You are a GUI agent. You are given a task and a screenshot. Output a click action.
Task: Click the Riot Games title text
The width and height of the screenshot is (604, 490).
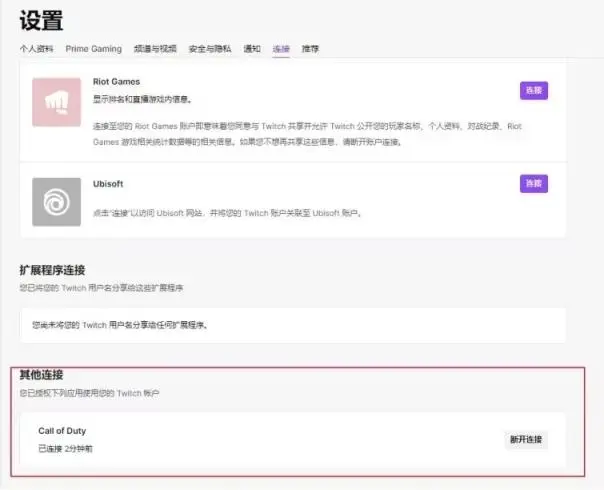(116, 81)
